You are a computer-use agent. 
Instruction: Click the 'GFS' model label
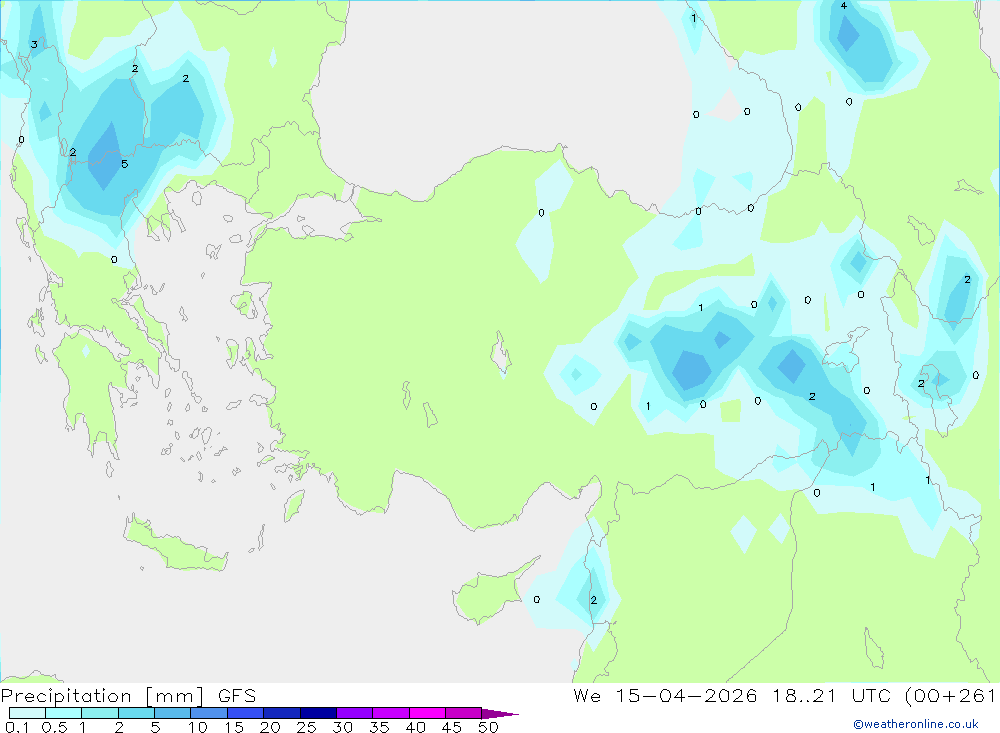237,695
